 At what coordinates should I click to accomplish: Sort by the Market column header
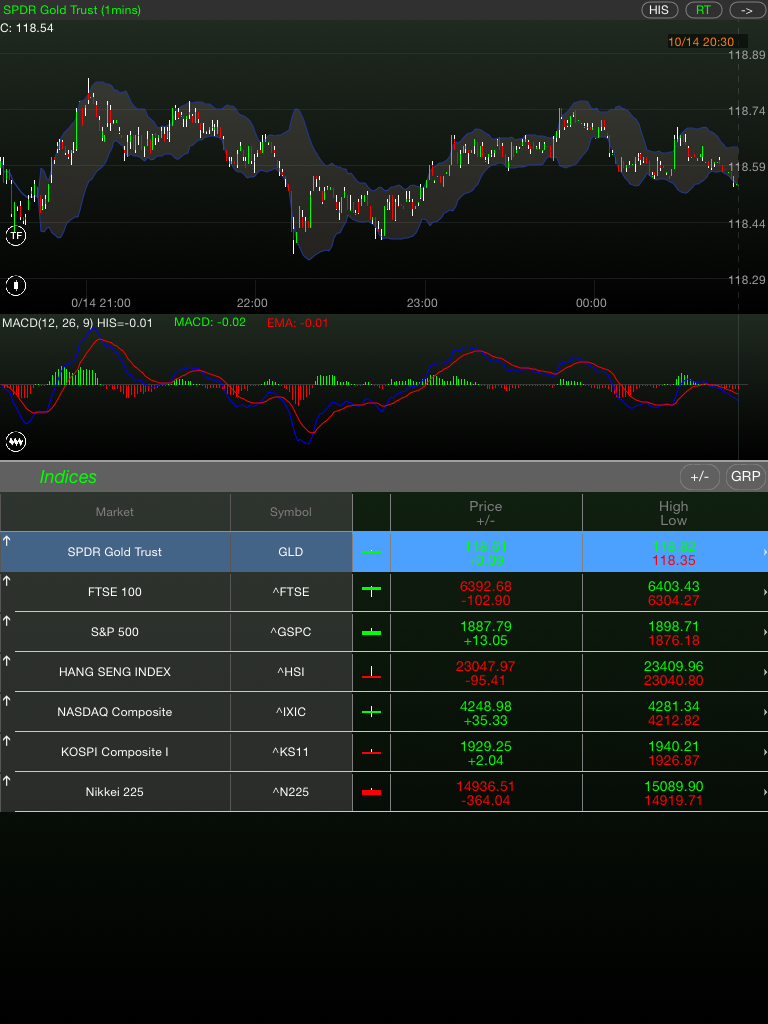(115, 512)
